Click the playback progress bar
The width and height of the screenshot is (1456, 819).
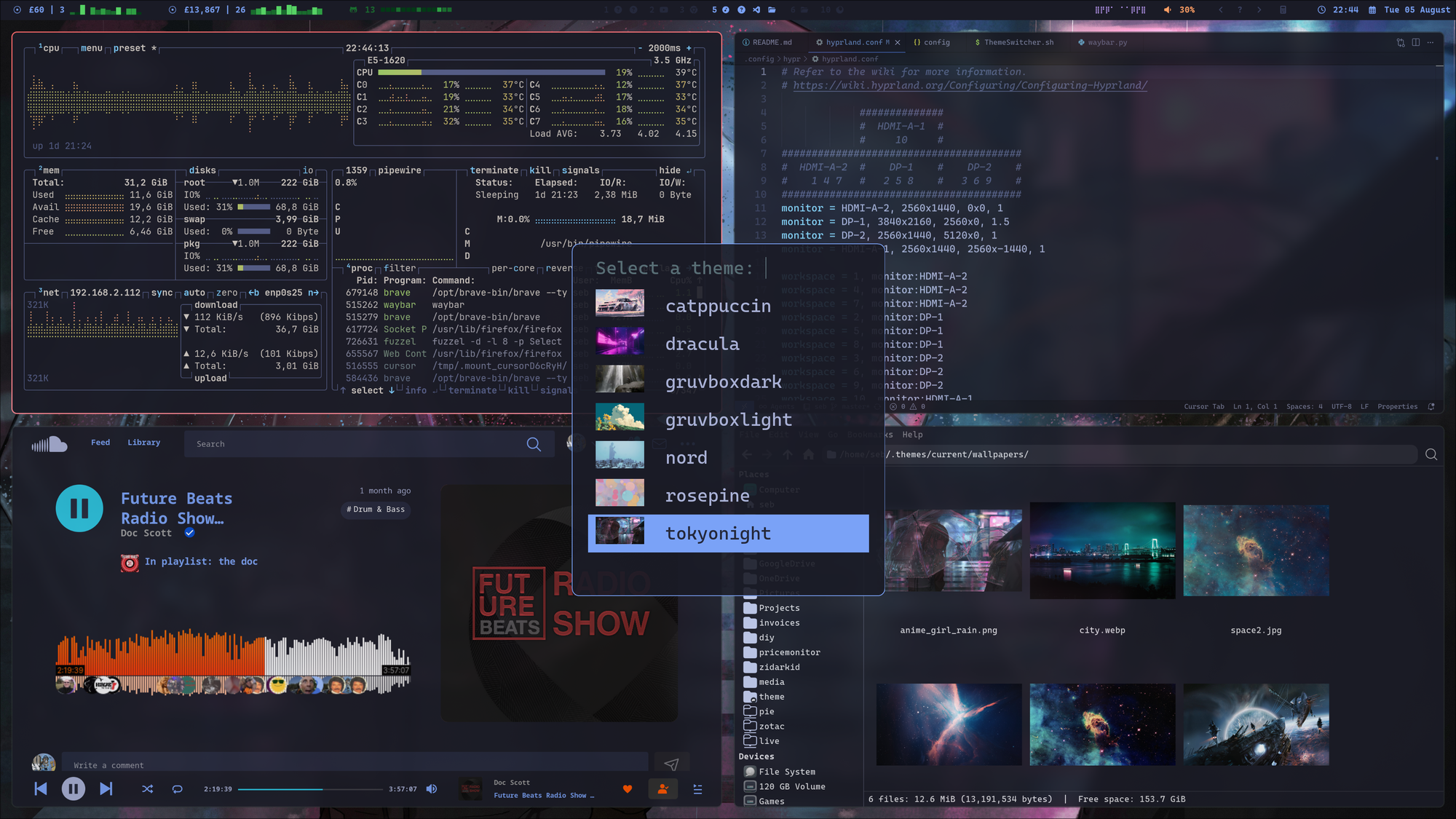coord(310,788)
